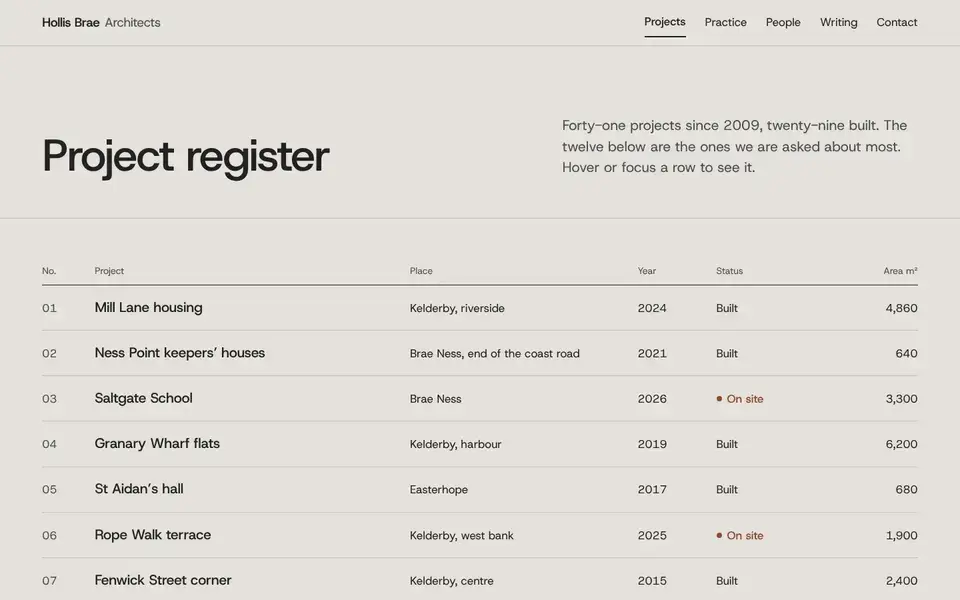Click Built status in Mill Lane row
960x600 pixels.
click(x=727, y=308)
